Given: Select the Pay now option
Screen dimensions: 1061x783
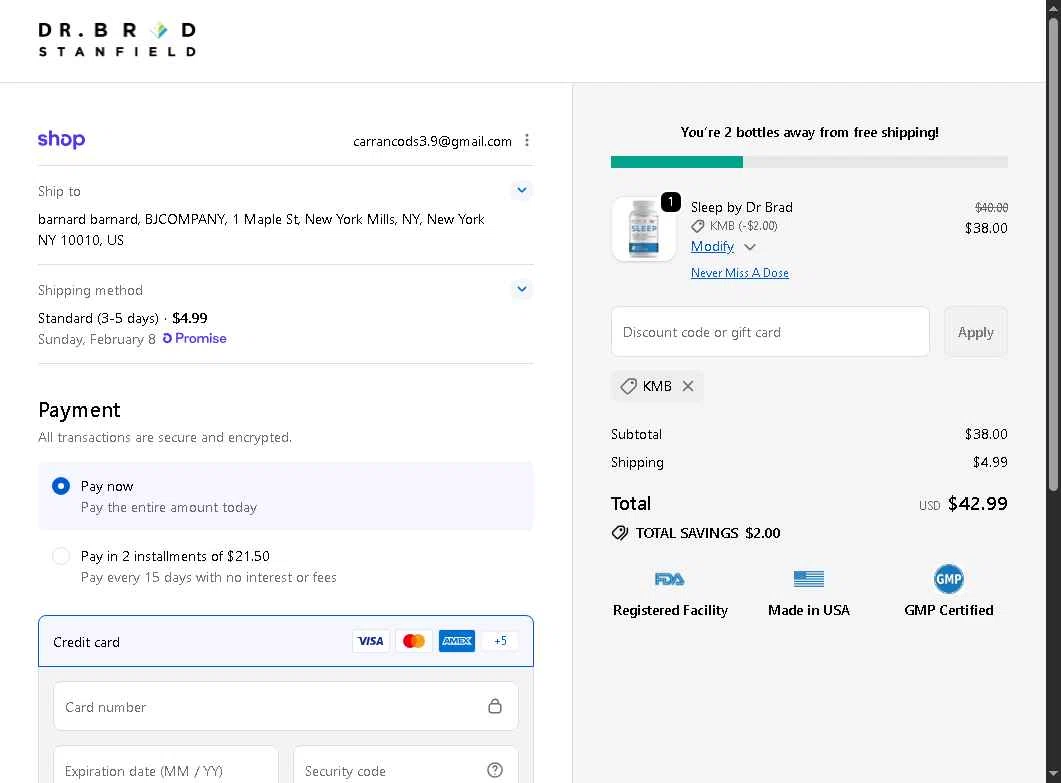Looking at the screenshot, I should (61, 486).
